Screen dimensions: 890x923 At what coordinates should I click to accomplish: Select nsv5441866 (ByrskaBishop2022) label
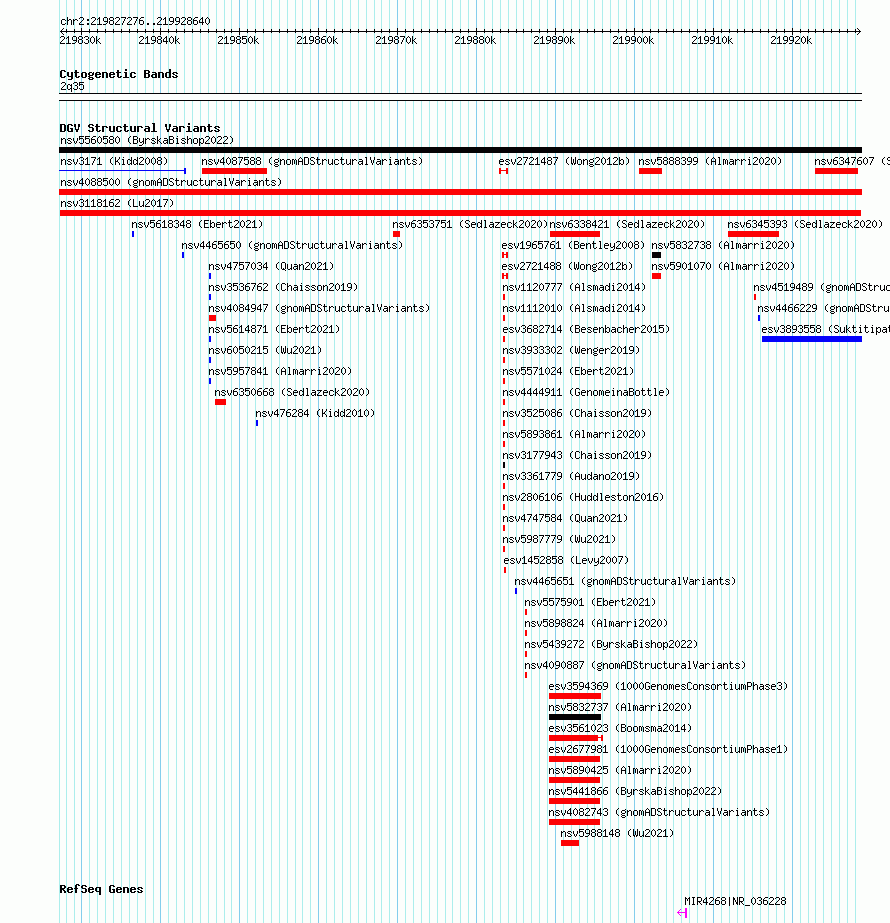[x=635, y=791]
